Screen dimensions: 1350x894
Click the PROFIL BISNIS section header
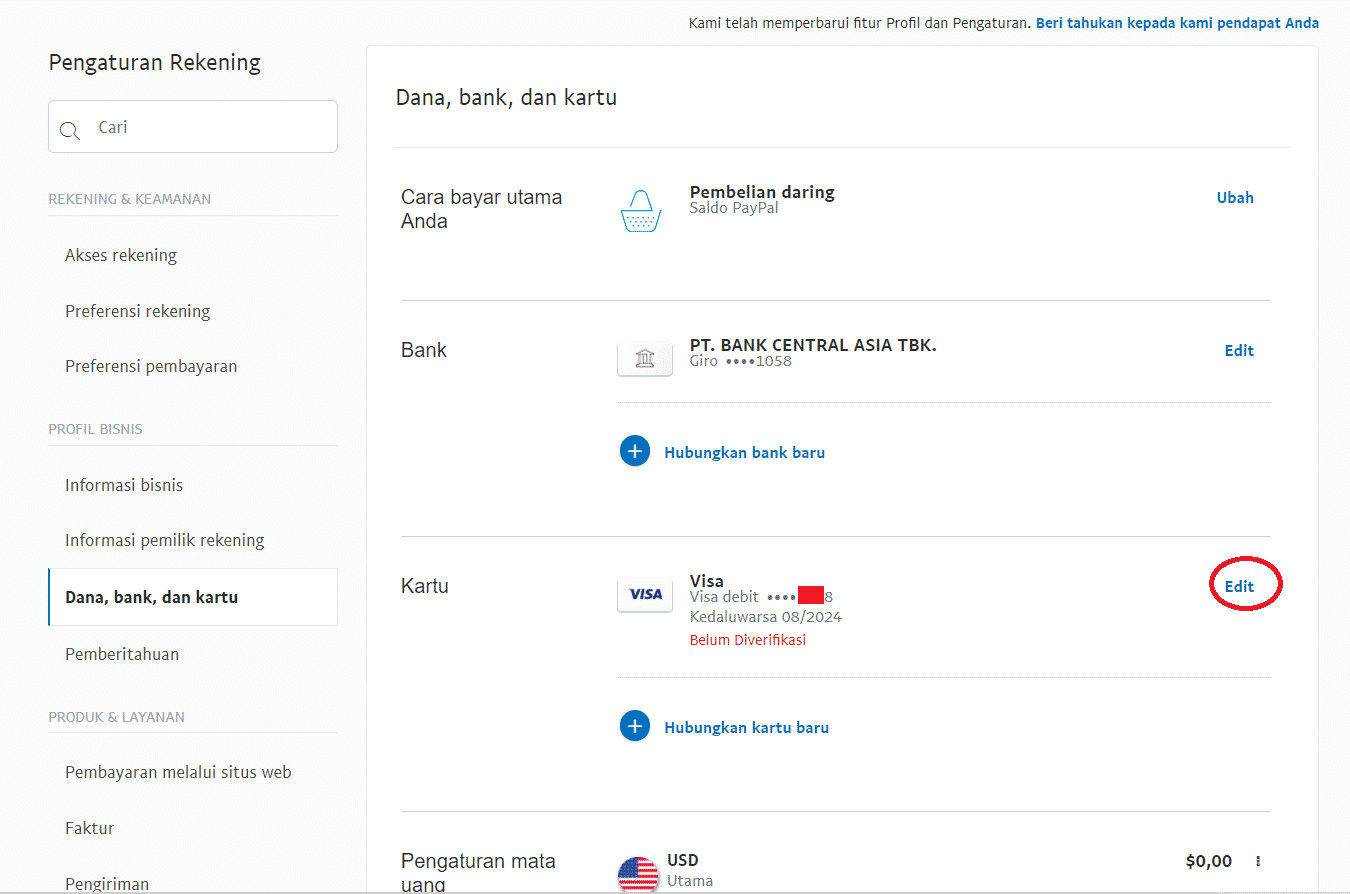tap(96, 429)
